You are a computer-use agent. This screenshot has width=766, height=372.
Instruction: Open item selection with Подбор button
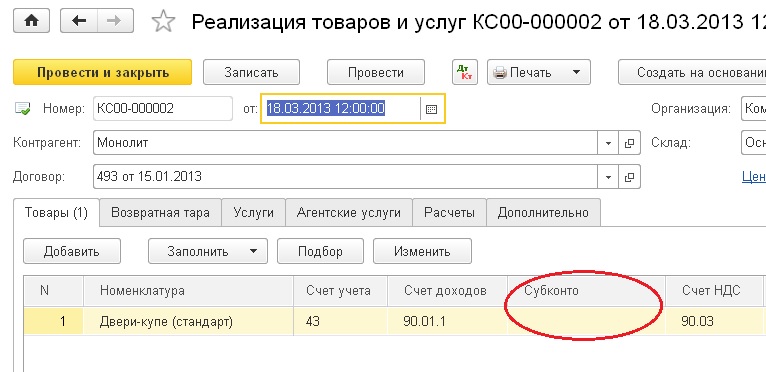pyautogui.click(x=320, y=251)
